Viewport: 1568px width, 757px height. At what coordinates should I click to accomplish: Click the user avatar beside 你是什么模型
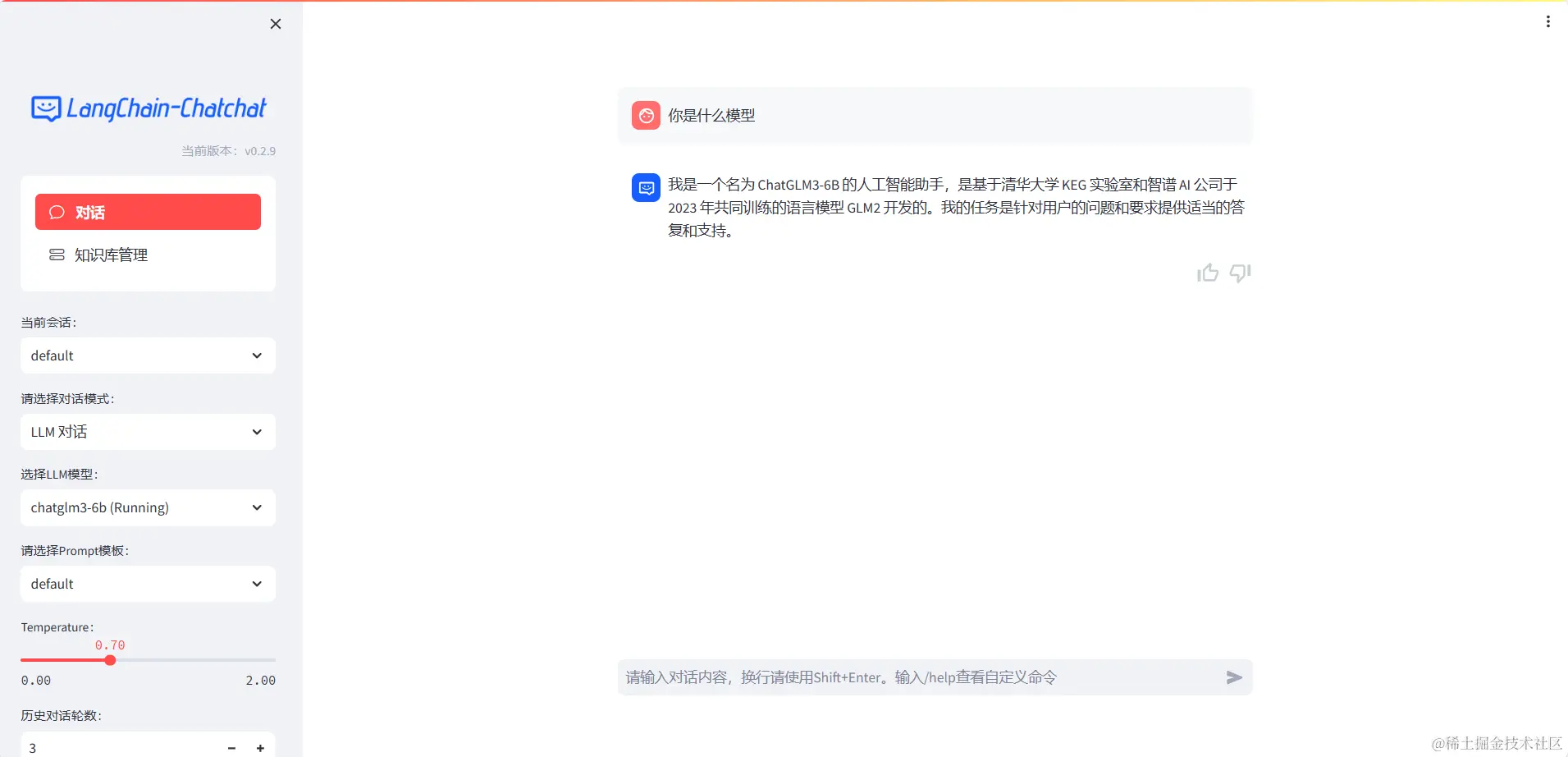(x=646, y=116)
